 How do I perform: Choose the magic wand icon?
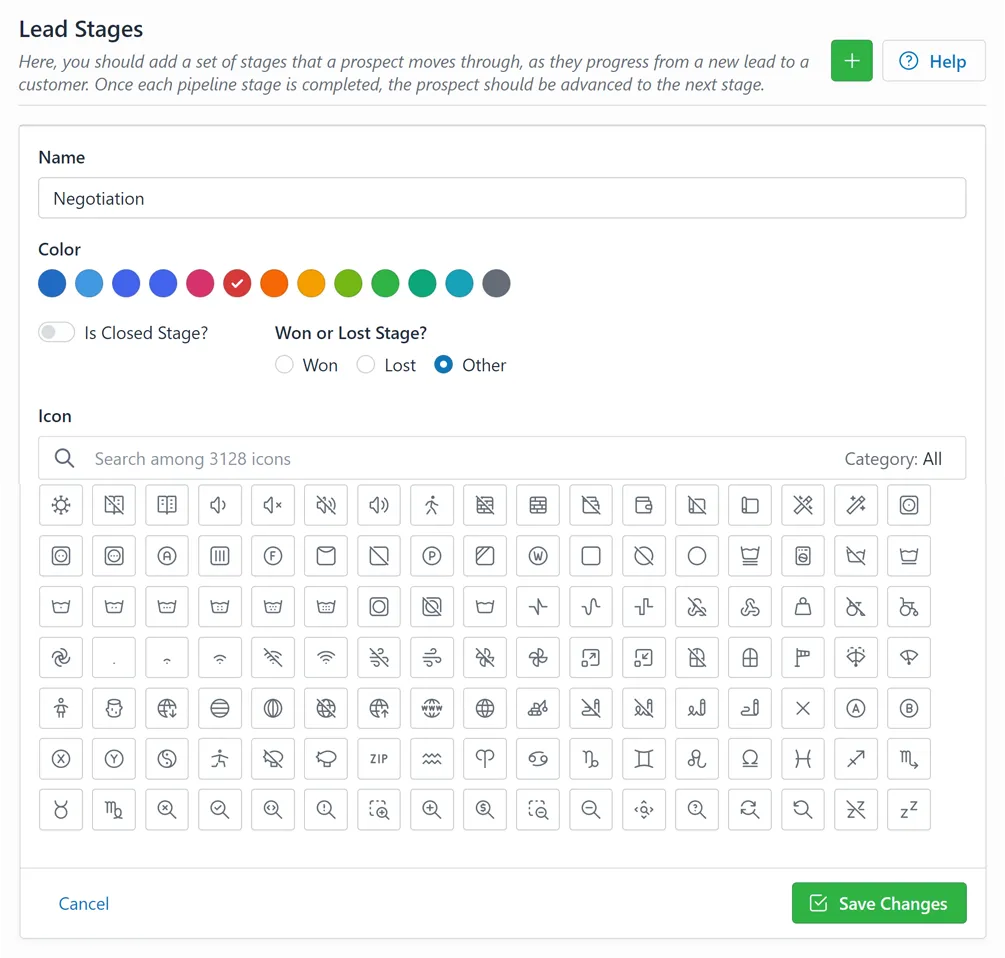tap(856, 505)
